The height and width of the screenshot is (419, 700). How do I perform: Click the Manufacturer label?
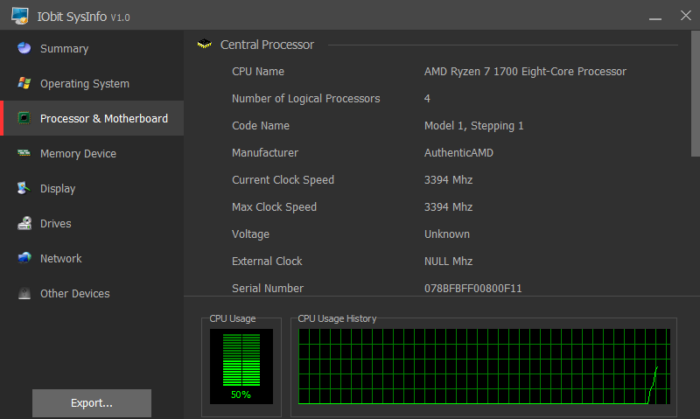pyautogui.click(x=265, y=153)
